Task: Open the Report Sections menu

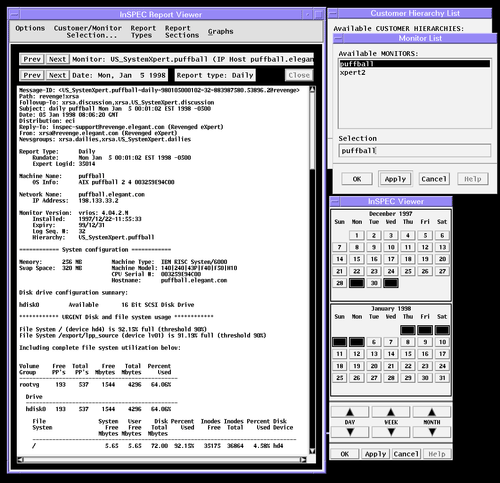Action: click(182, 32)
